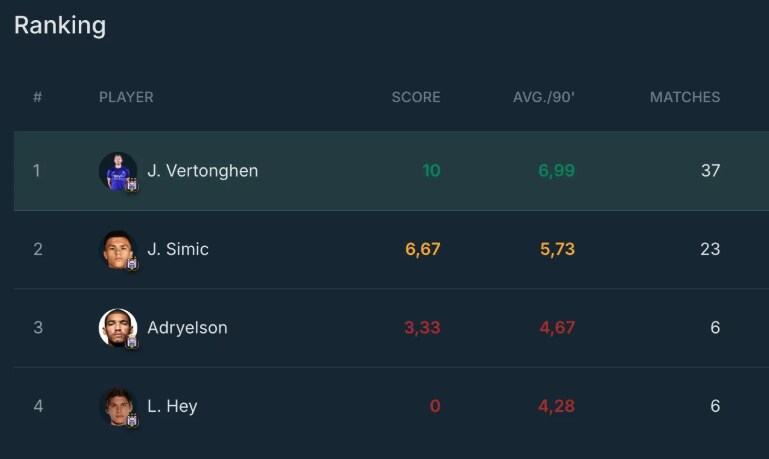Open J. Vertonghen name link

coord(203,171)
